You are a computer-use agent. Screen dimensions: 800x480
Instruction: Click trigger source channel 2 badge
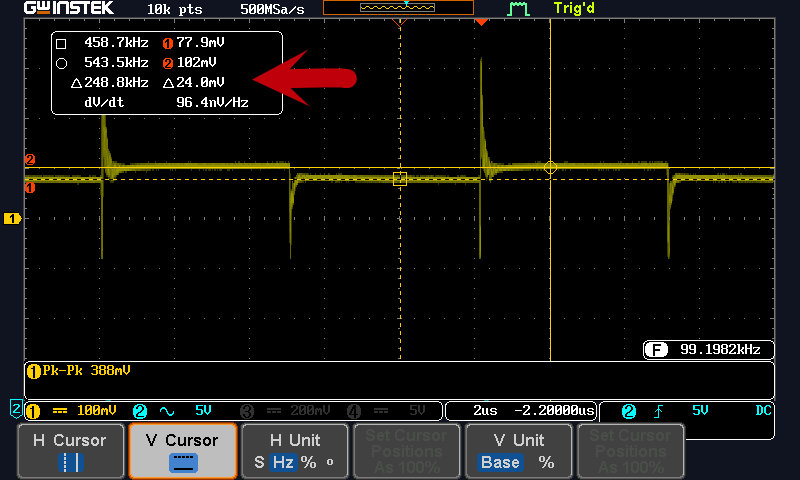click(629, 411)
